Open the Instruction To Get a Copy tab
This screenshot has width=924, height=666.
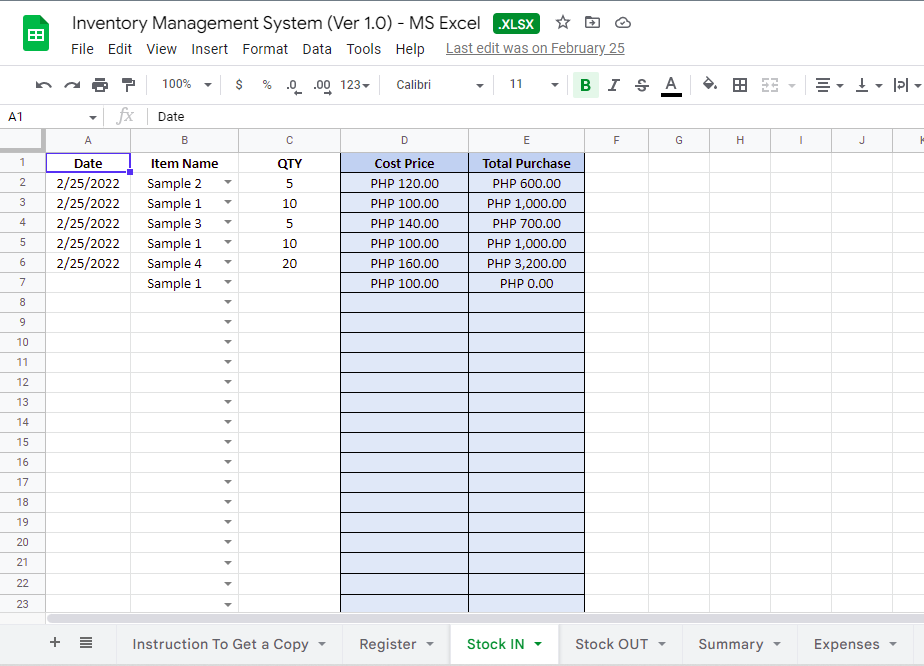click(229, 644)
